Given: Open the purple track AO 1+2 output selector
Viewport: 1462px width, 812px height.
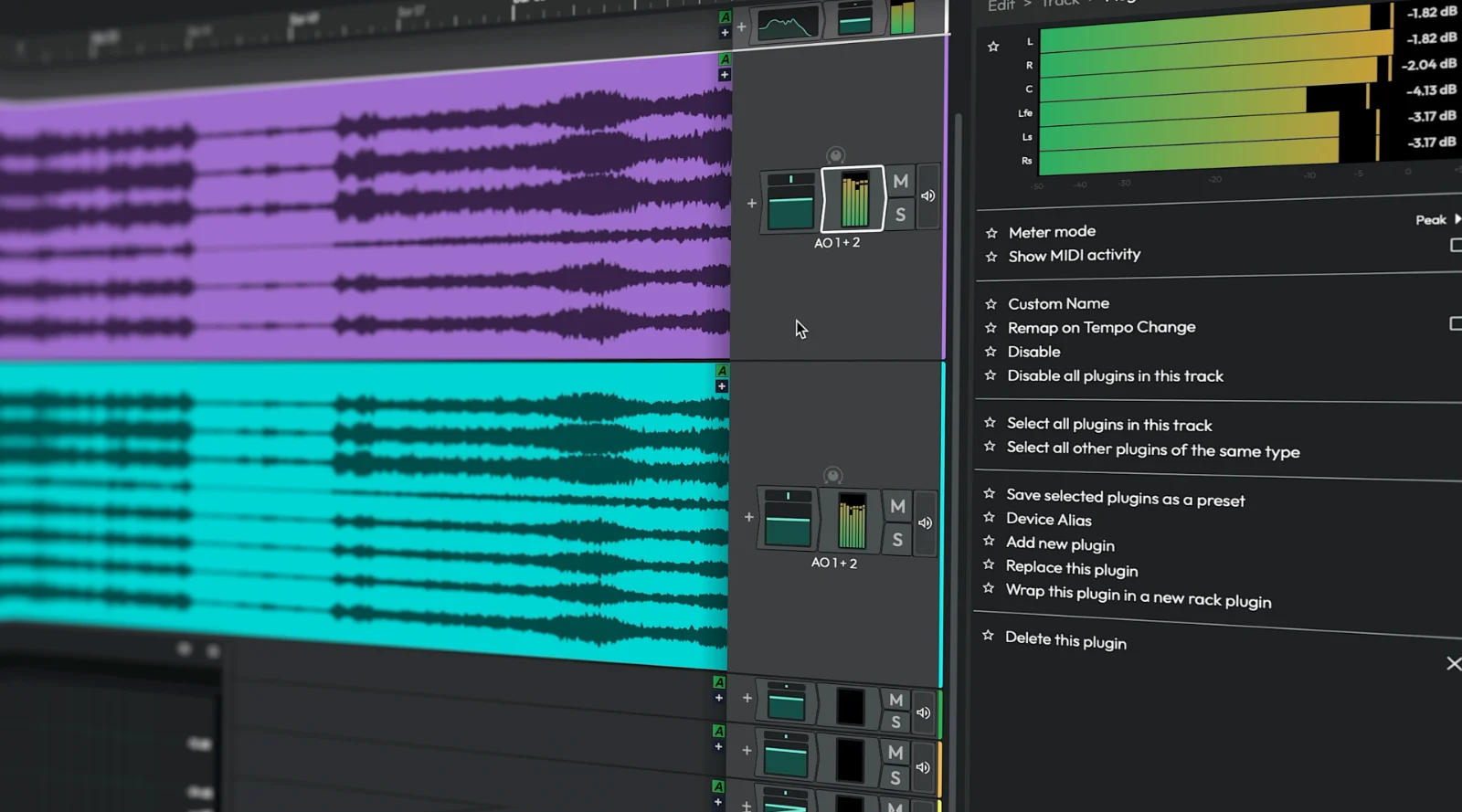Looking at the screenshot, I should pos(837,243).
